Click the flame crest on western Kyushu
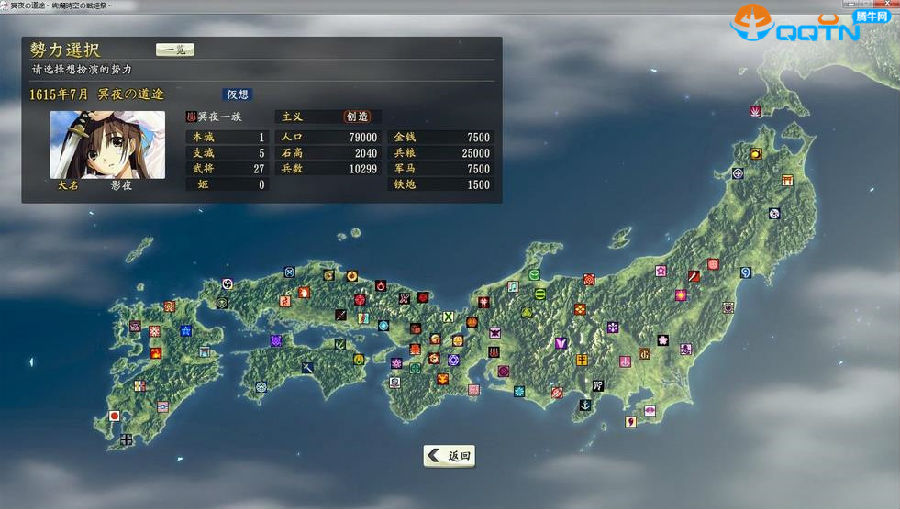 tap(156, 352)
